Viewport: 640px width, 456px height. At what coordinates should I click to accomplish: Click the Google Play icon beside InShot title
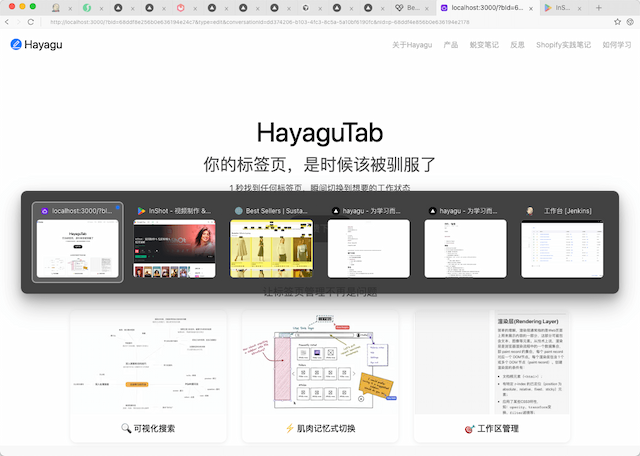coord(141,211)
